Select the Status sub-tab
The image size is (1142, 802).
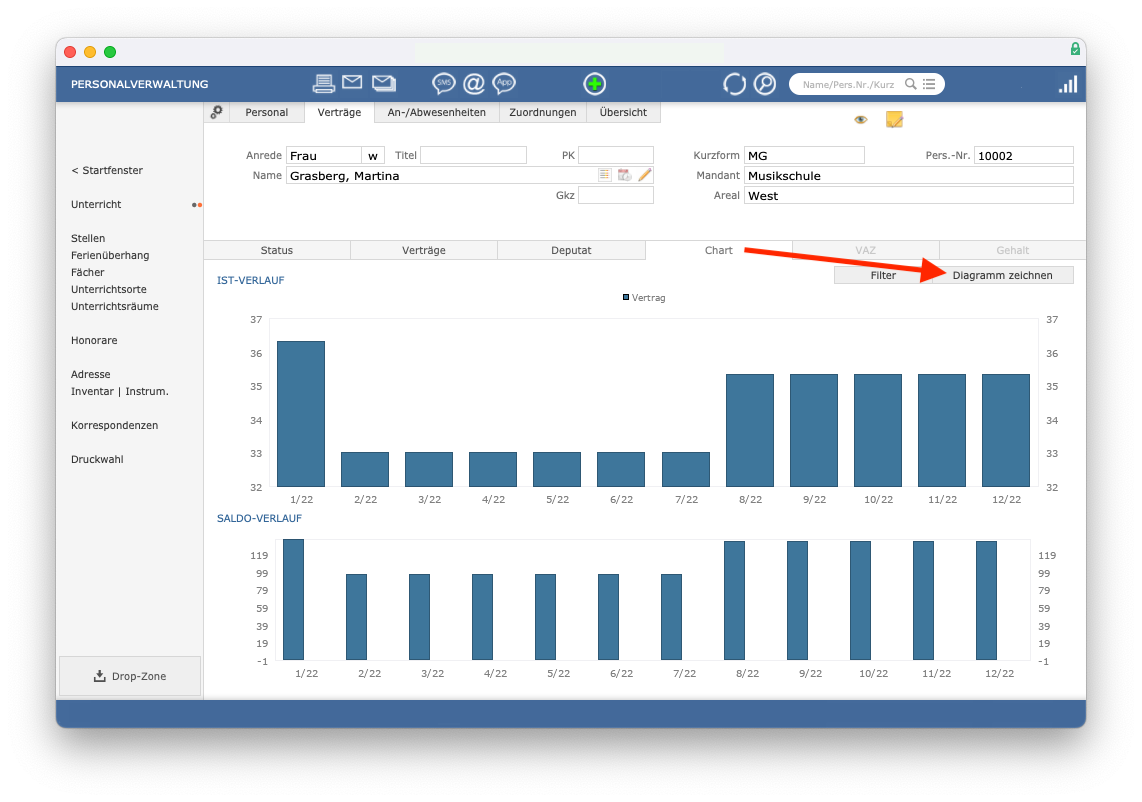277,250
